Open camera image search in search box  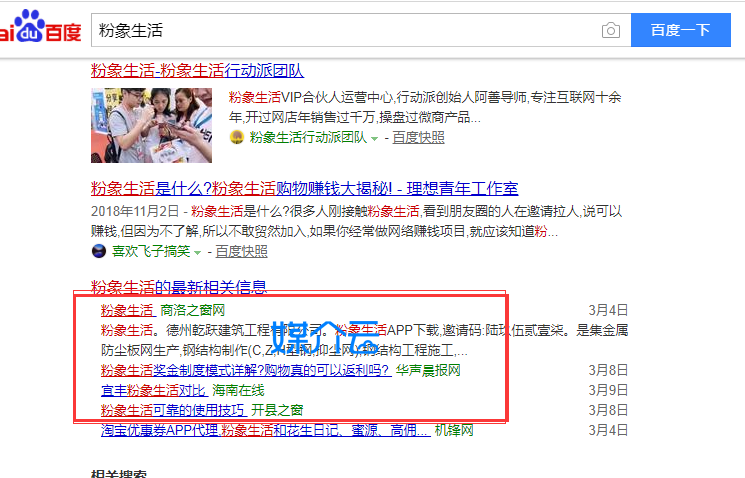pyautogui.click(x=610, y=31)
